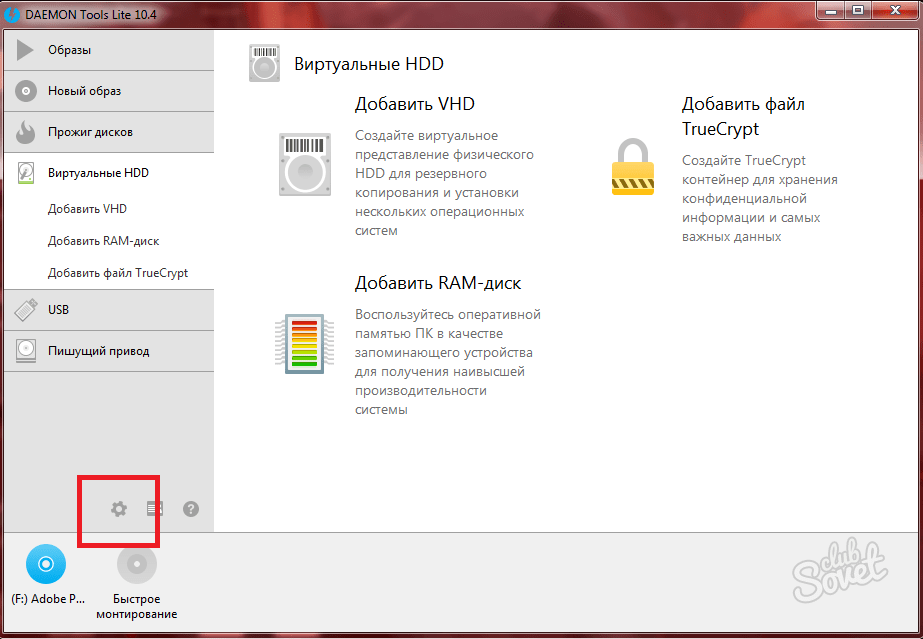Select Виртуальные HDD in the sidebar
Screen dimensions: 923x639
click(x=109, y=173)
